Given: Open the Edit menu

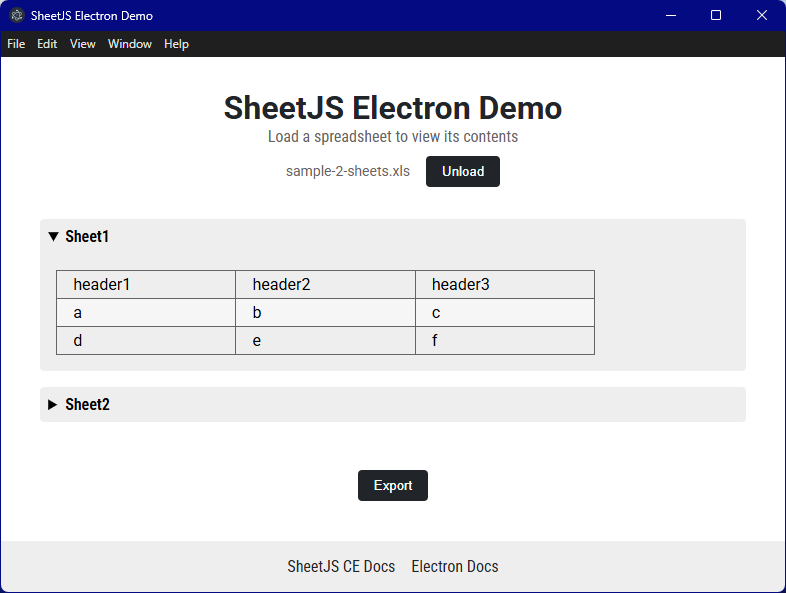Looking at the screenshot, I should [47, 44].
